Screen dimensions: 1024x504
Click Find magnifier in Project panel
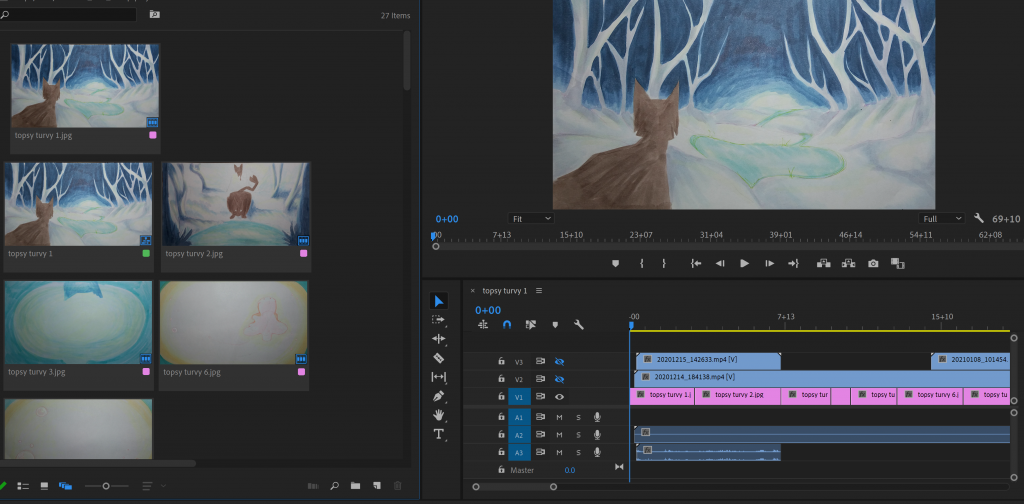(x=334, y=486)
